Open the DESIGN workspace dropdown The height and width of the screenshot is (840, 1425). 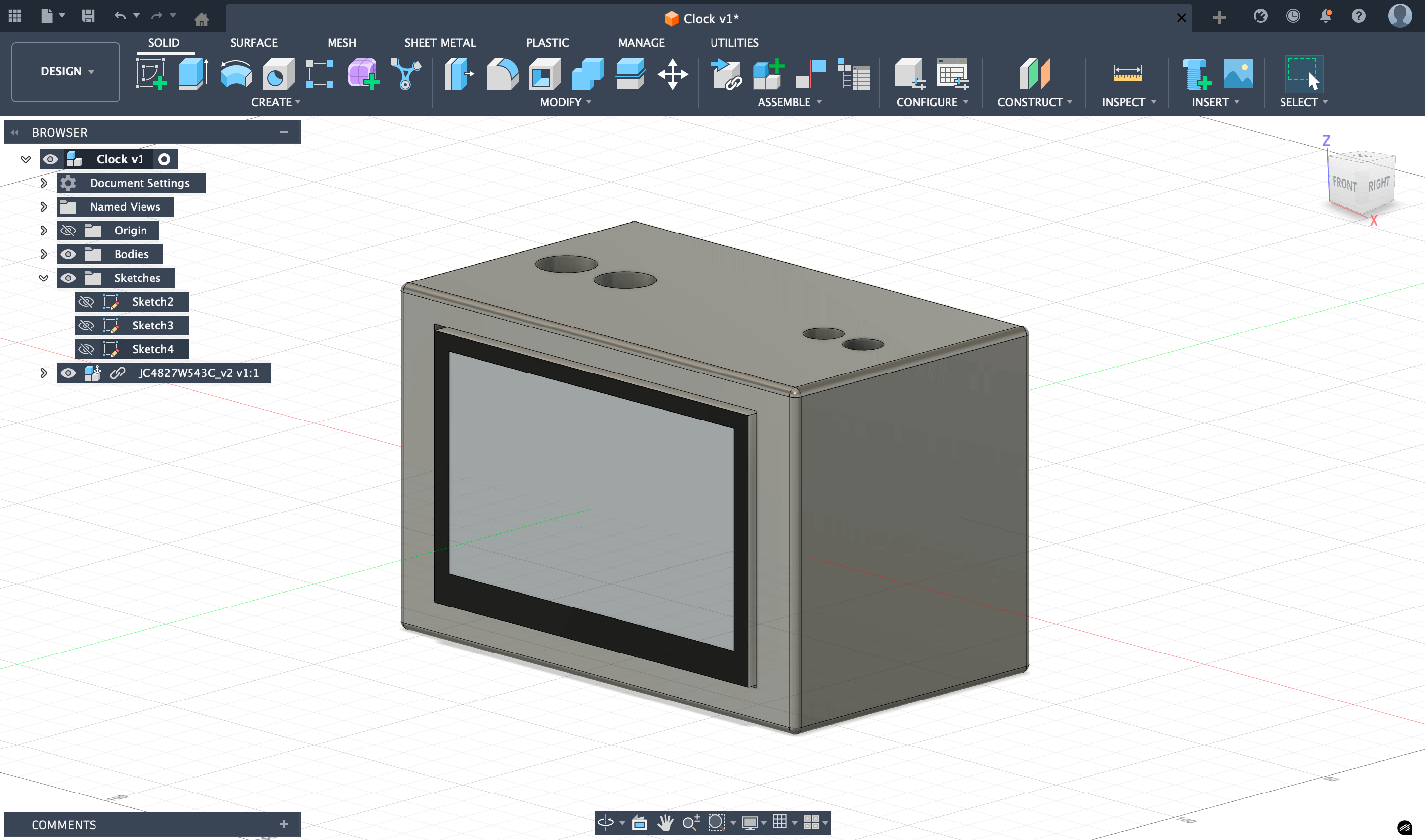pyautogui.click(x=66, y=71)
